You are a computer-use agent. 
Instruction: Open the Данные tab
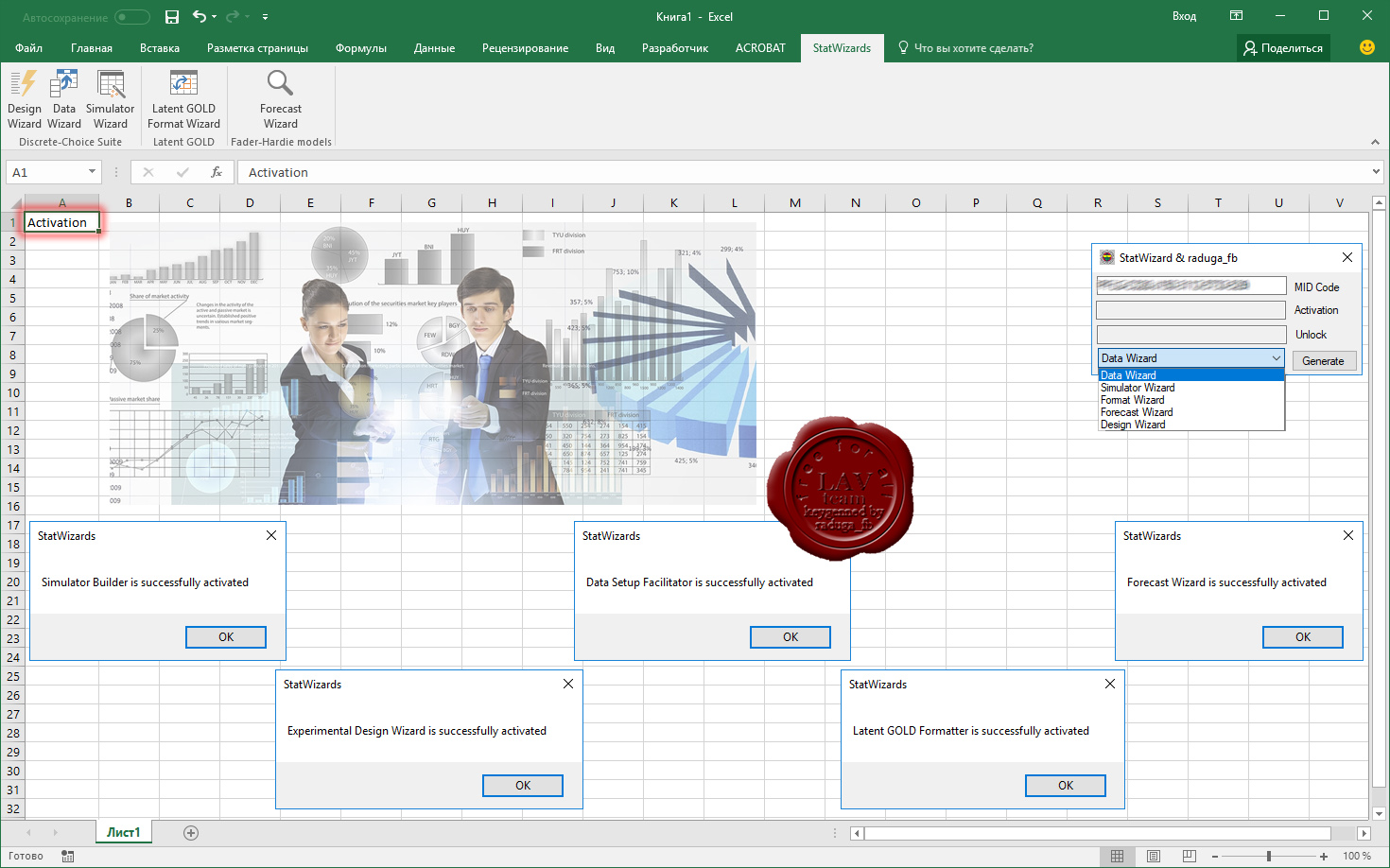click(x=434, y=47)
